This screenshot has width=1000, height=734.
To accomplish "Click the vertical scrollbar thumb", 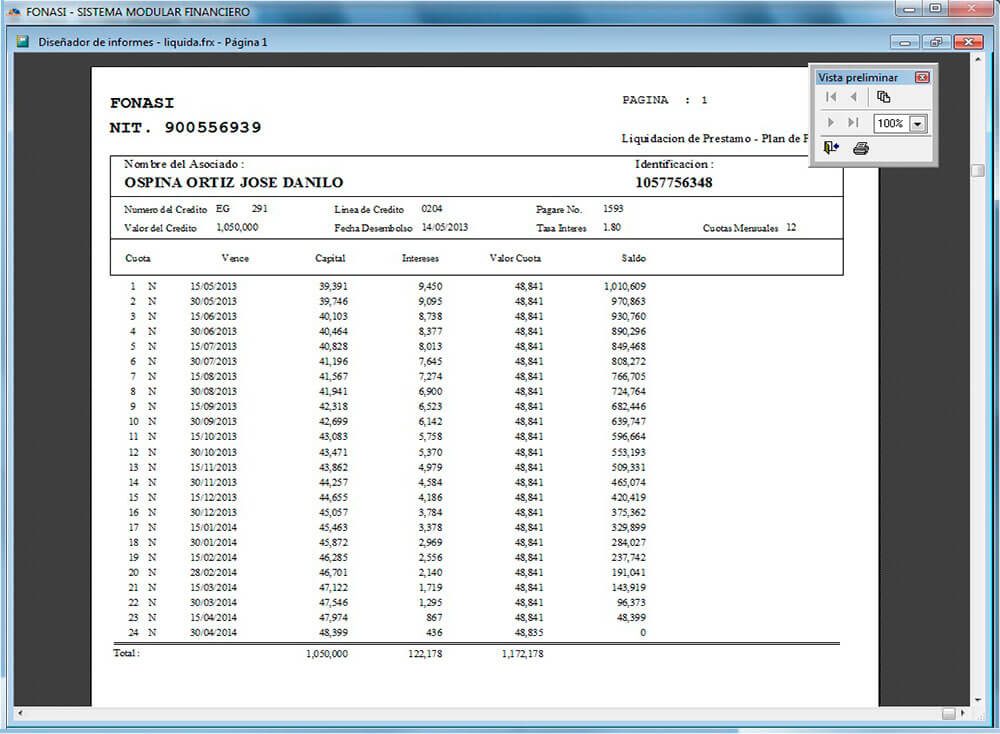I will [978, 170].
